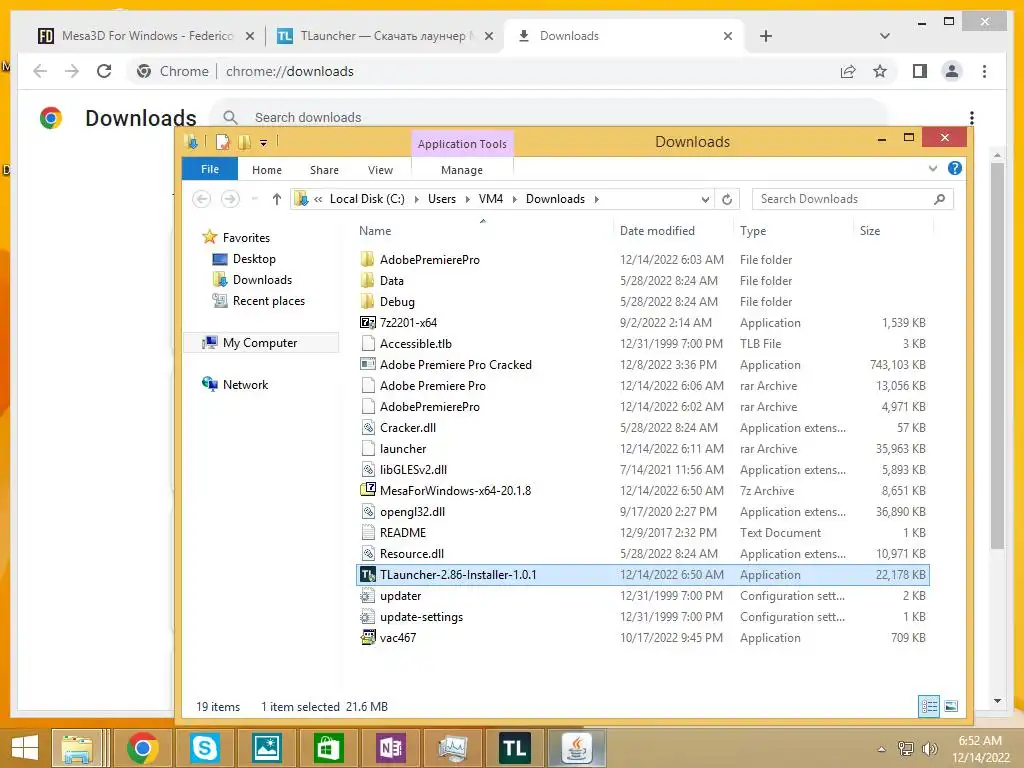This screenshot has height=768, width=1024.
Task: Open Downloads page more actions menu
Action: point(972,118)
